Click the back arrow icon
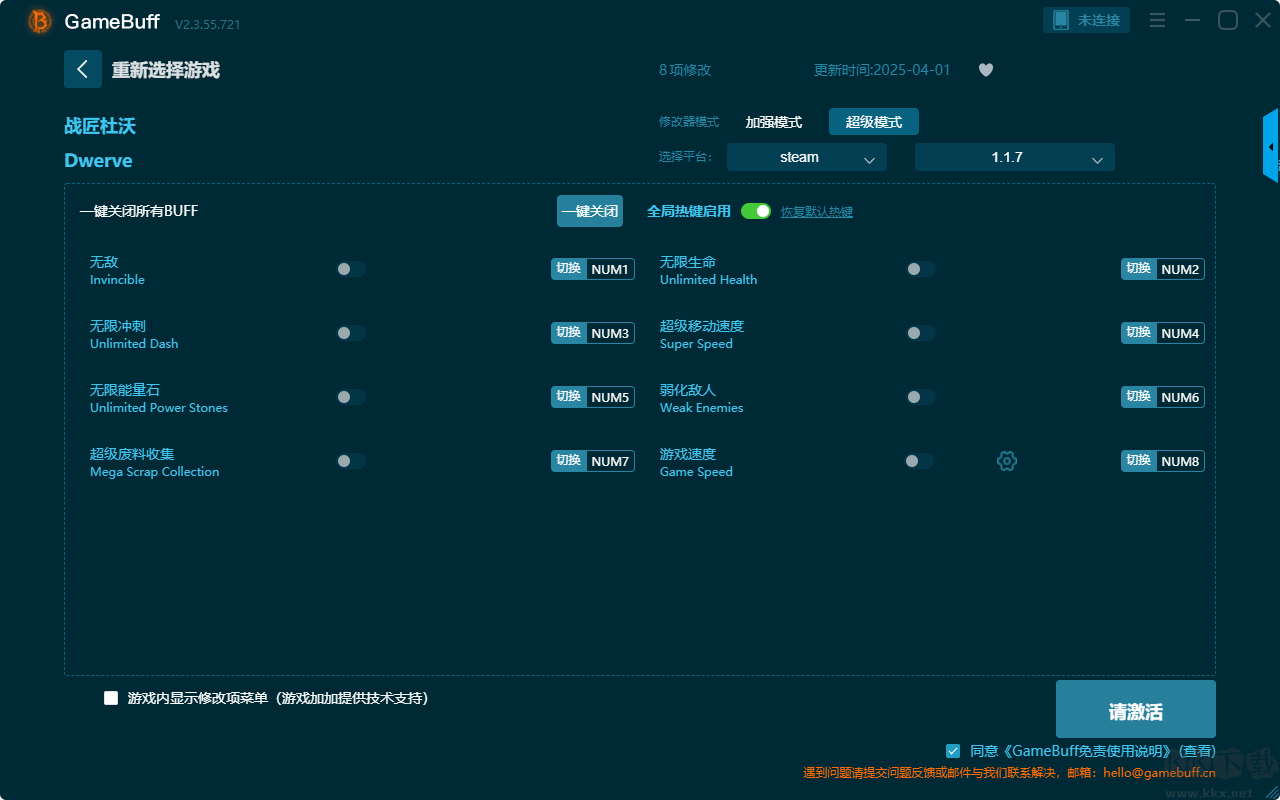1280x800 pixels. pyautogui.click(x=83, y=69)
